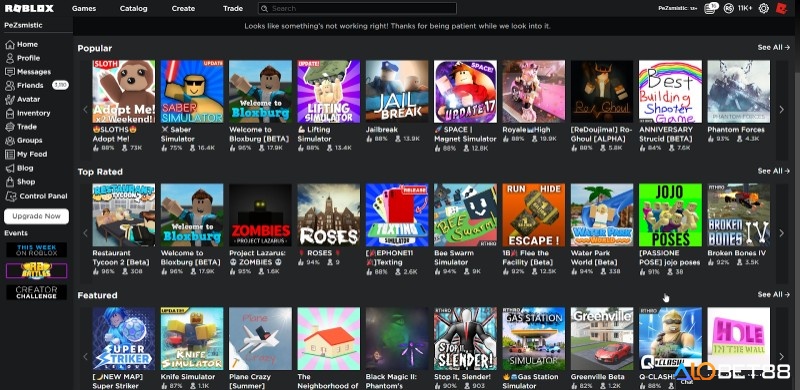
Task: Open the Trade menu in top bar
Action: coord(233,8)
